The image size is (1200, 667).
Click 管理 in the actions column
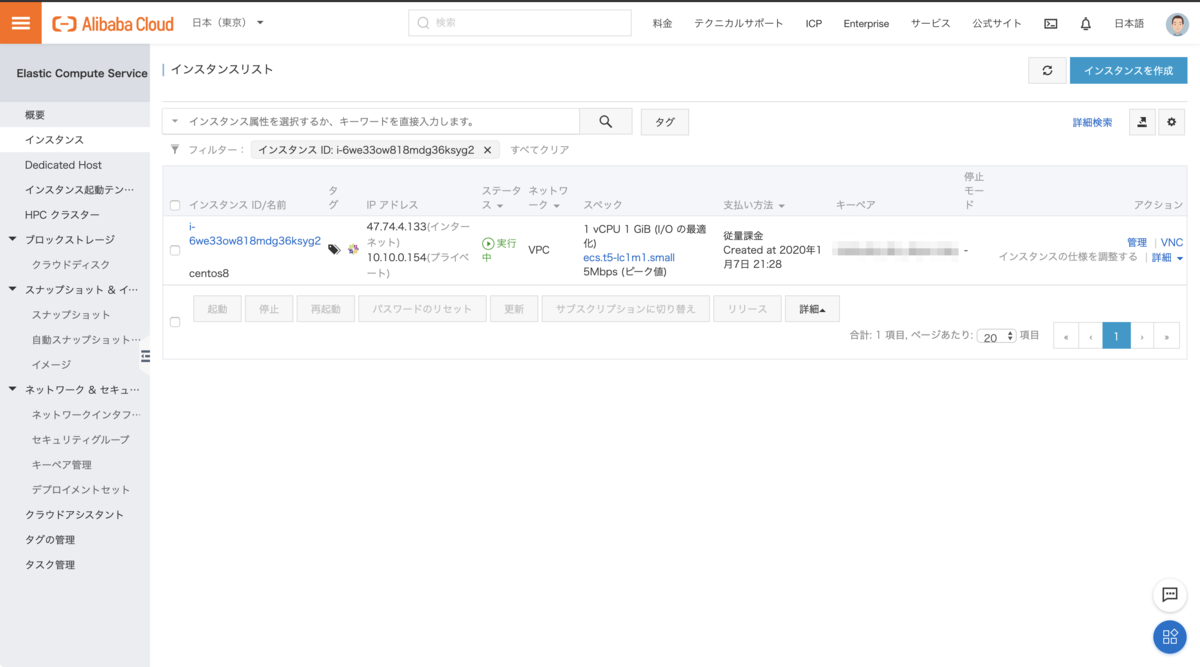click(x=1137, y=243)
